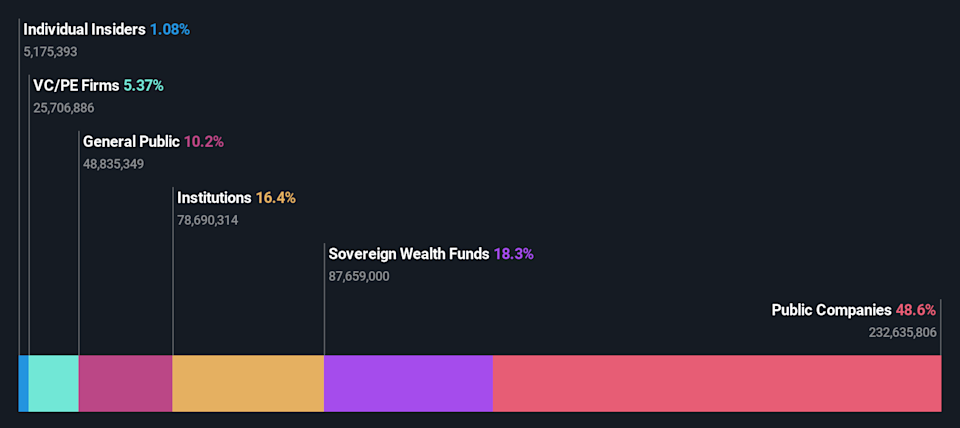Screen dimensions: 960x428
Task: Select the red Public Companies bar segment
Action: [717, 383]
